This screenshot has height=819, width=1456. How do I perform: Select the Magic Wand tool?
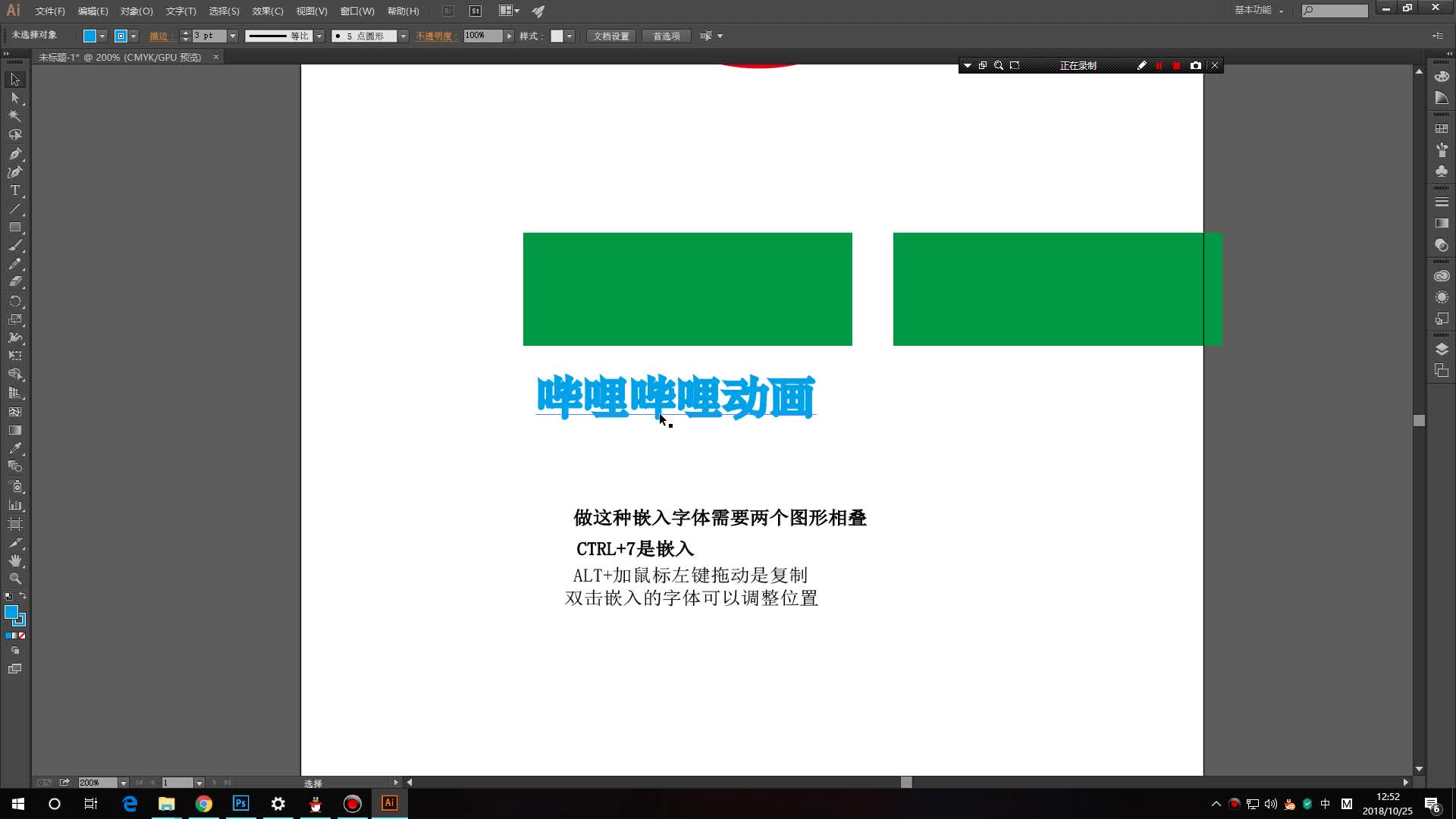[x=15, y=116]
